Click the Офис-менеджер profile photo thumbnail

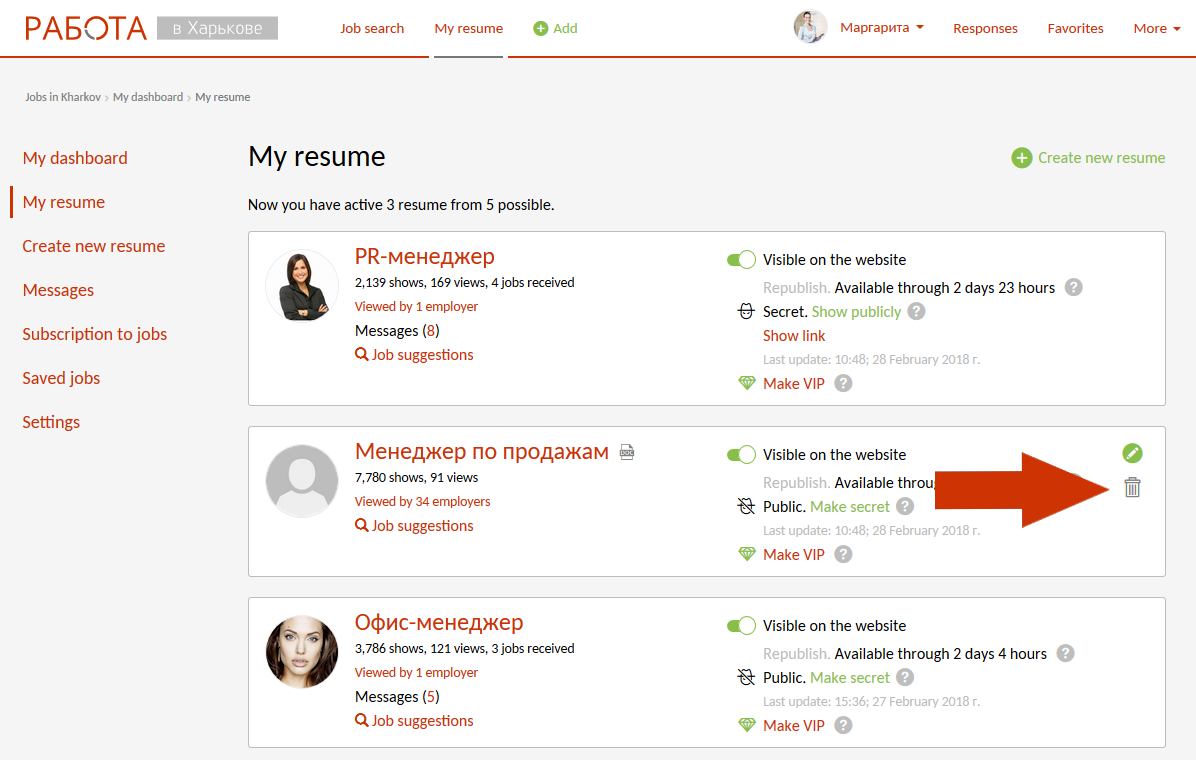coord(302,652)
